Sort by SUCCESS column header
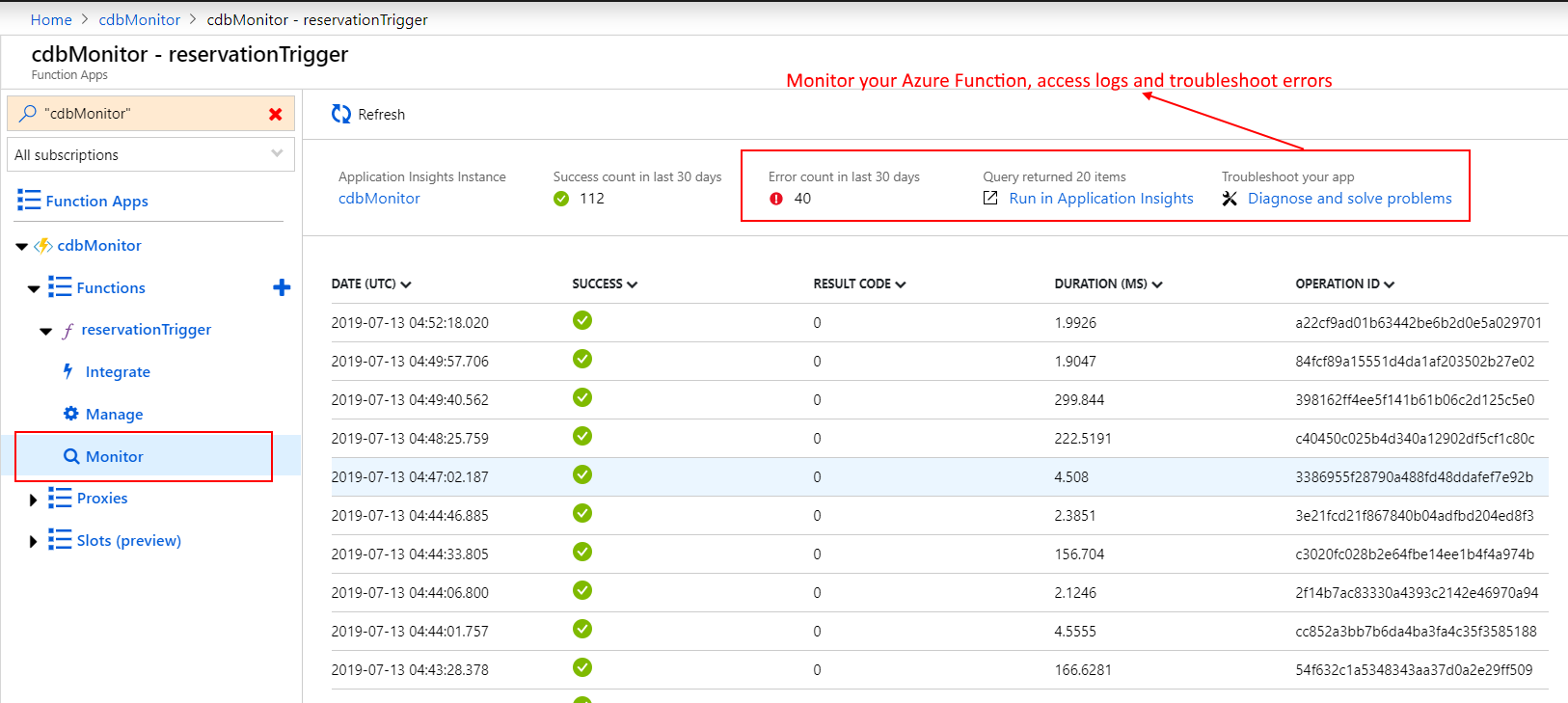1568x703 pixels. coord(605,284)
